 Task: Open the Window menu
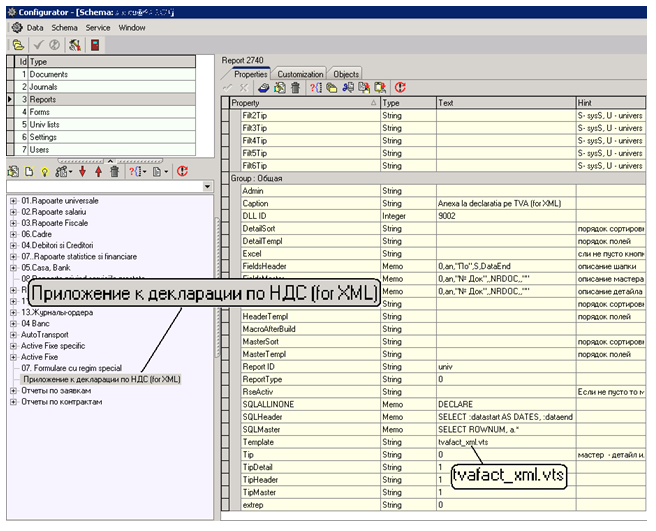pyautogui.click(x=132, y=28)
